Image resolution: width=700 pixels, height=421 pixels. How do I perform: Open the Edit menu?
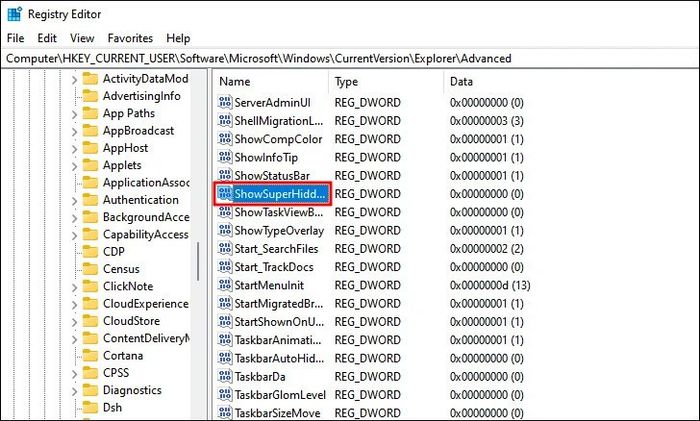point(47,38)
